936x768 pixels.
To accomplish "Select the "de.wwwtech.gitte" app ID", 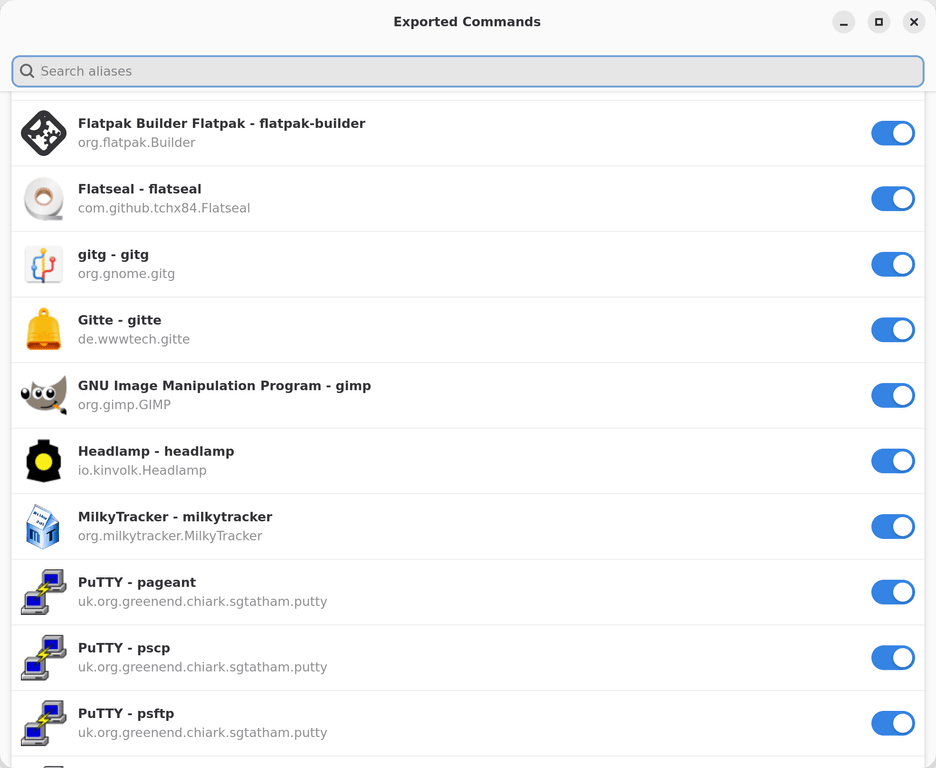I will 134,340.
